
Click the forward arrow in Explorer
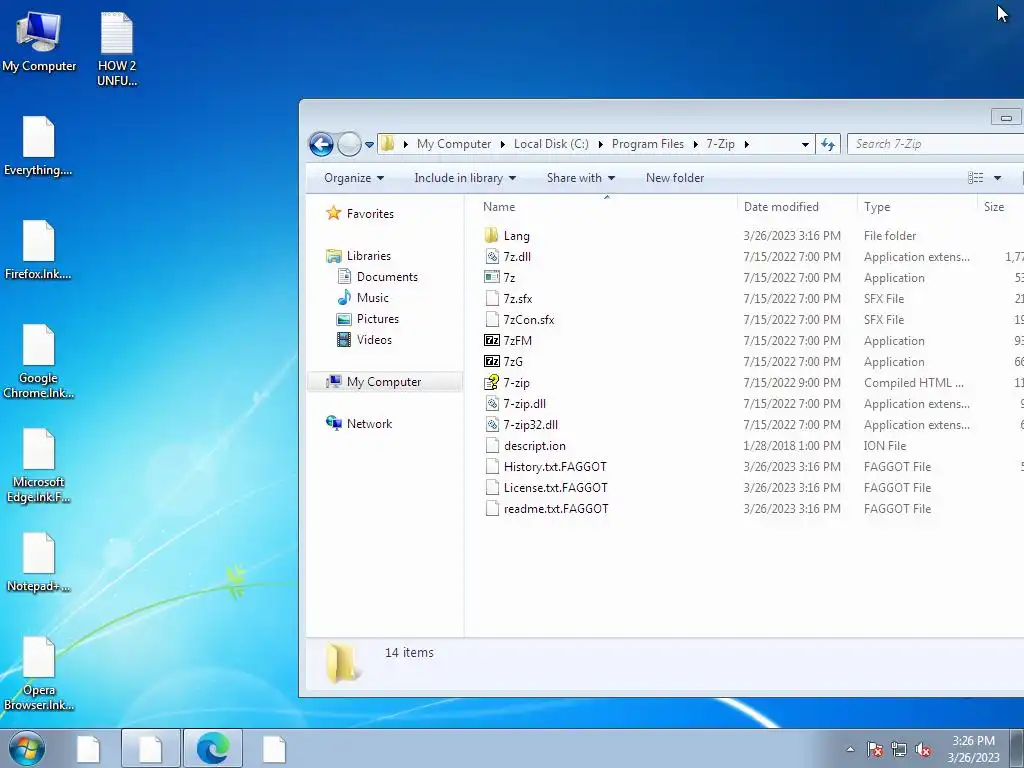349,144
